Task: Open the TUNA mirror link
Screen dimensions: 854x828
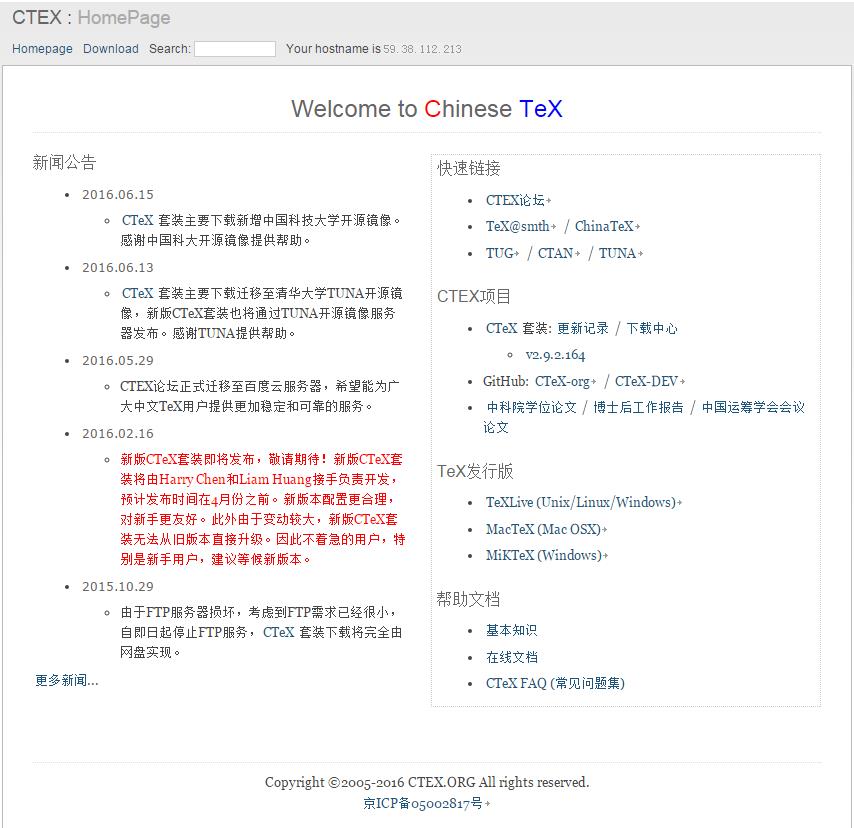Action: (x=621, y=253)
